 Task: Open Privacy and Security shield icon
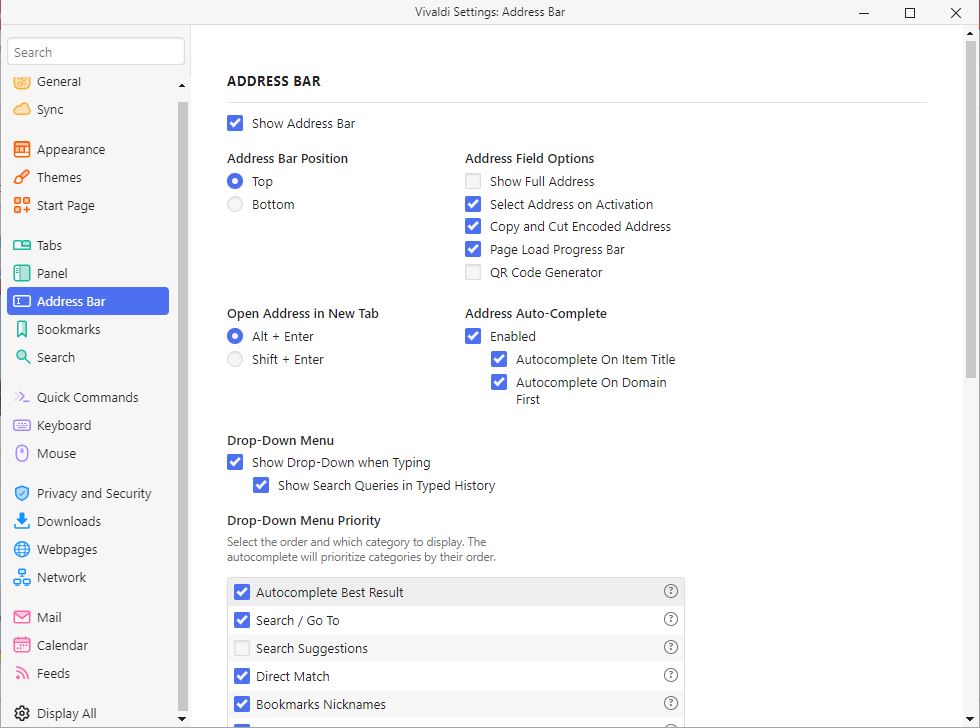22,493
